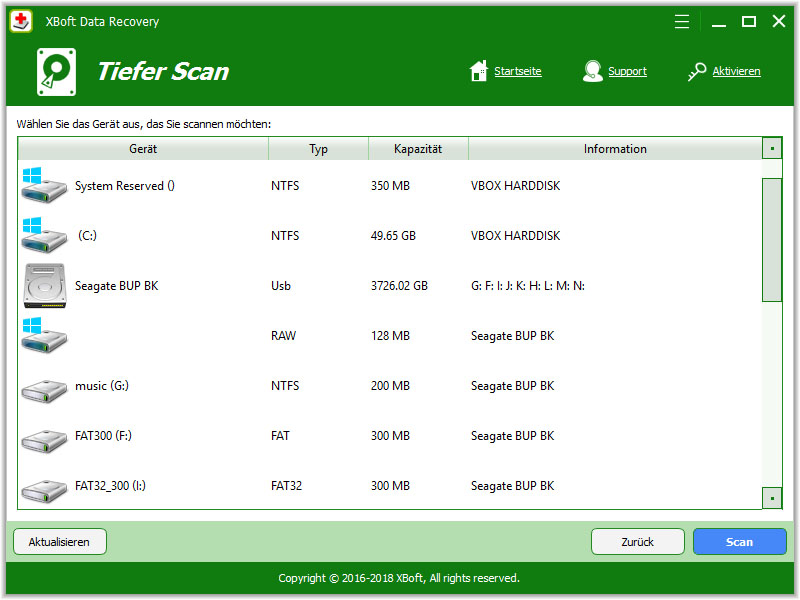The width and height of the screenshot is (800, 600).
Task: Select the System Reserved () row text
Action: coord(124,186)
